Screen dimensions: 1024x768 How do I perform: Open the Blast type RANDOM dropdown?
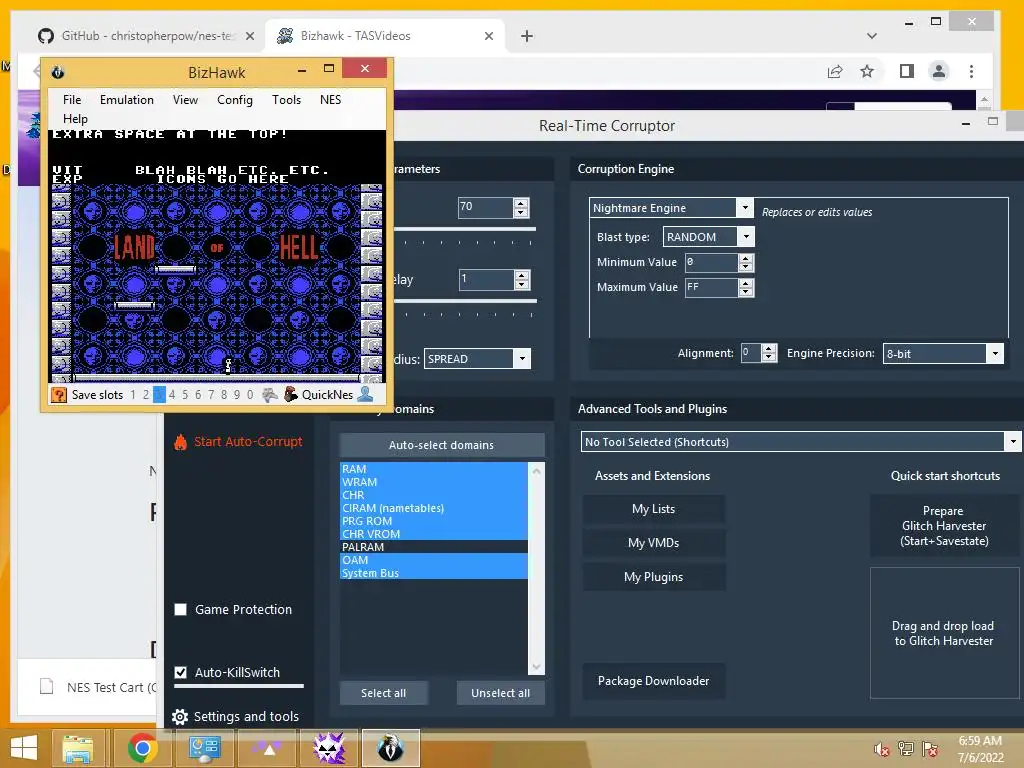click(x=746, y=236)
